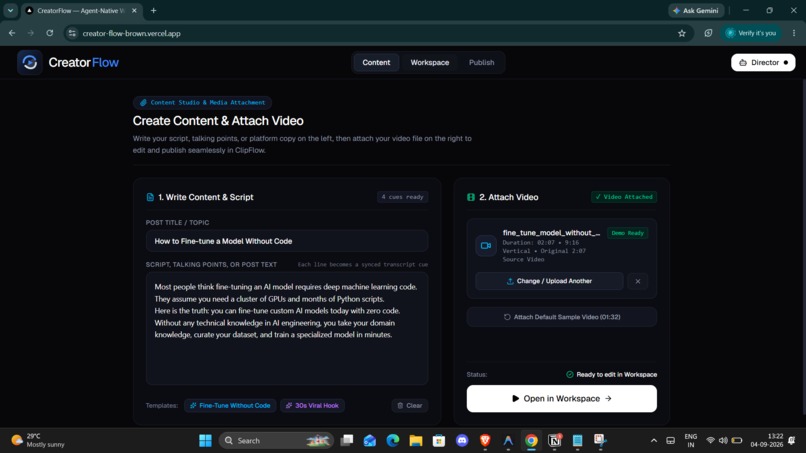Viewport: 806px width, 453px height.
Task: Apply the Fine-Tune Without Code template
Action: pyautogui.click(x=230, y=405)
